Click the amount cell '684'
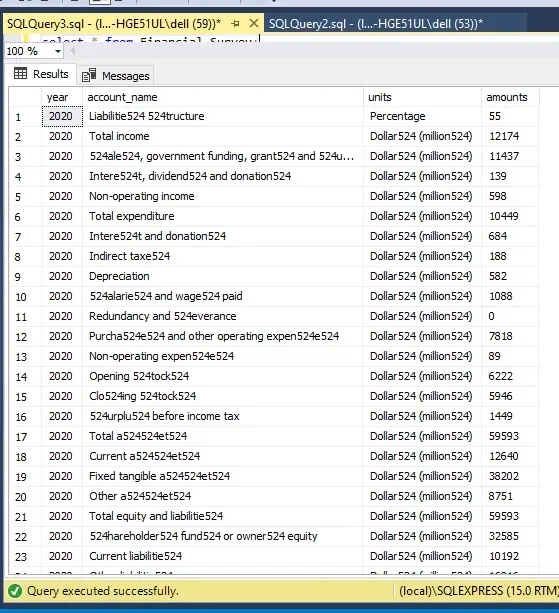The image size is (559, 613). coord(510,237)
